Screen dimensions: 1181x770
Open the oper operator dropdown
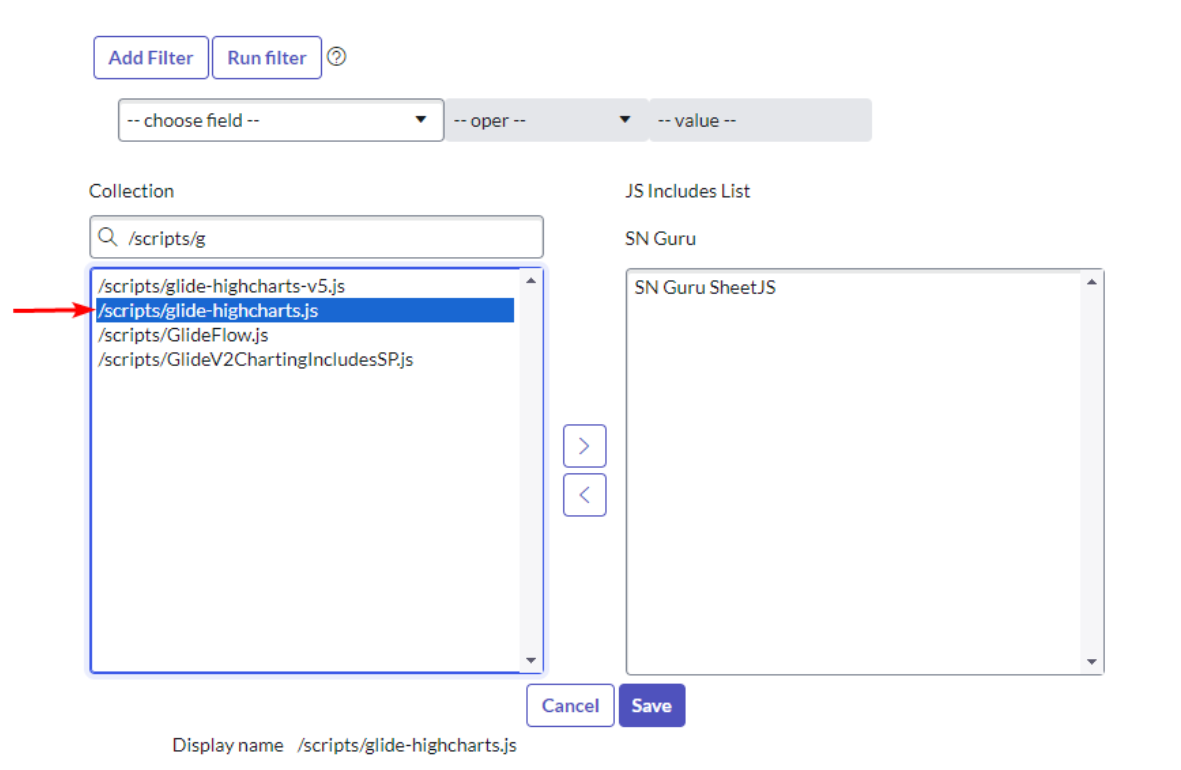click(543, 120)
